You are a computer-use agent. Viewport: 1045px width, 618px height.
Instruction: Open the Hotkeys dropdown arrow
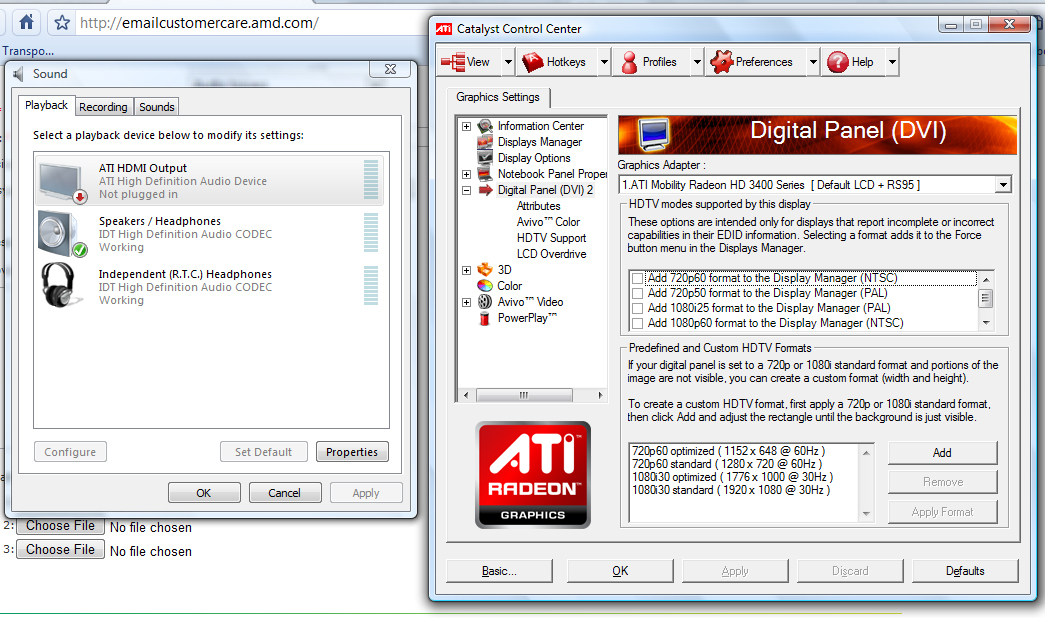604,62
